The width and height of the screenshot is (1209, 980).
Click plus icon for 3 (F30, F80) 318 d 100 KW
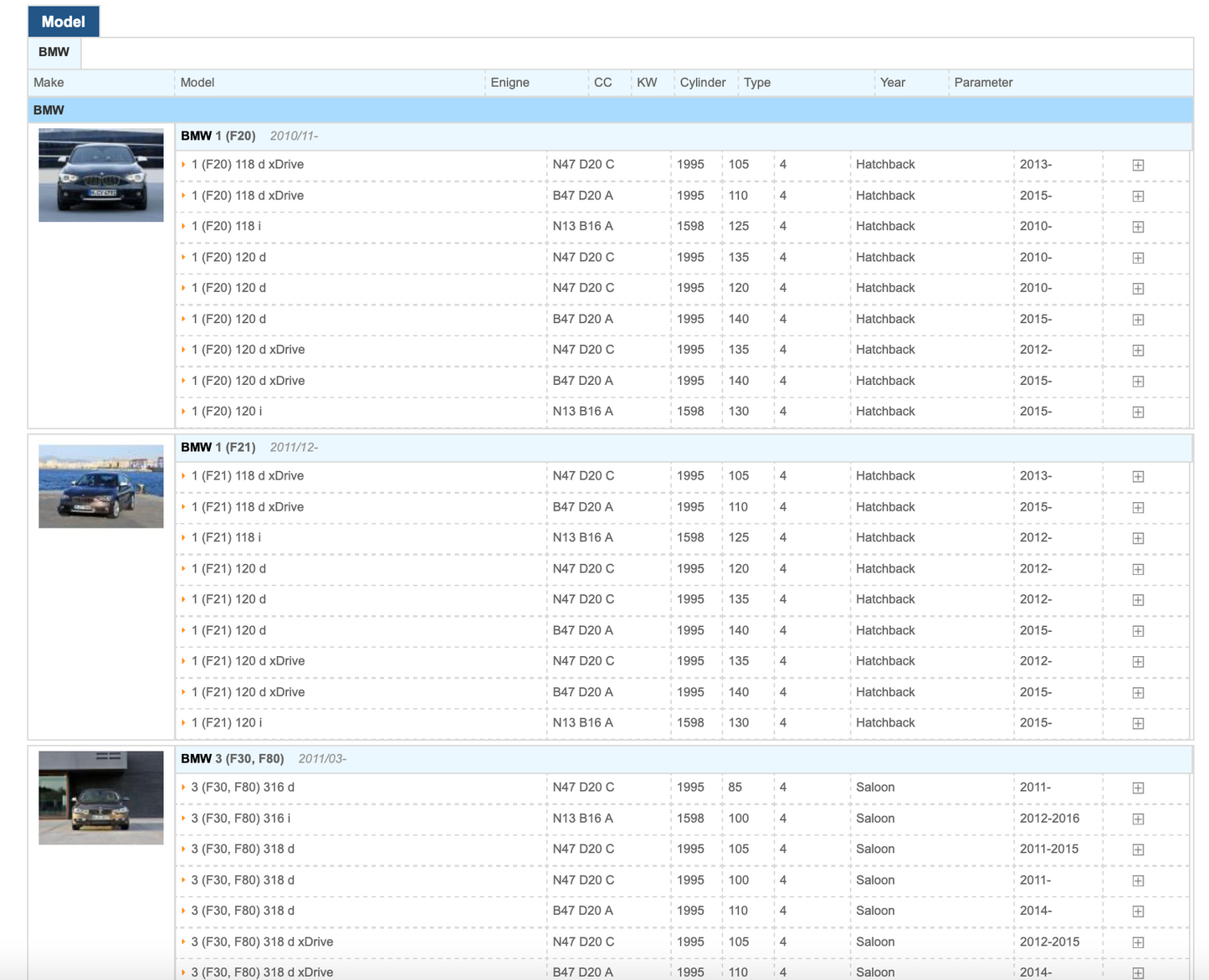[x=1138, y=880]
